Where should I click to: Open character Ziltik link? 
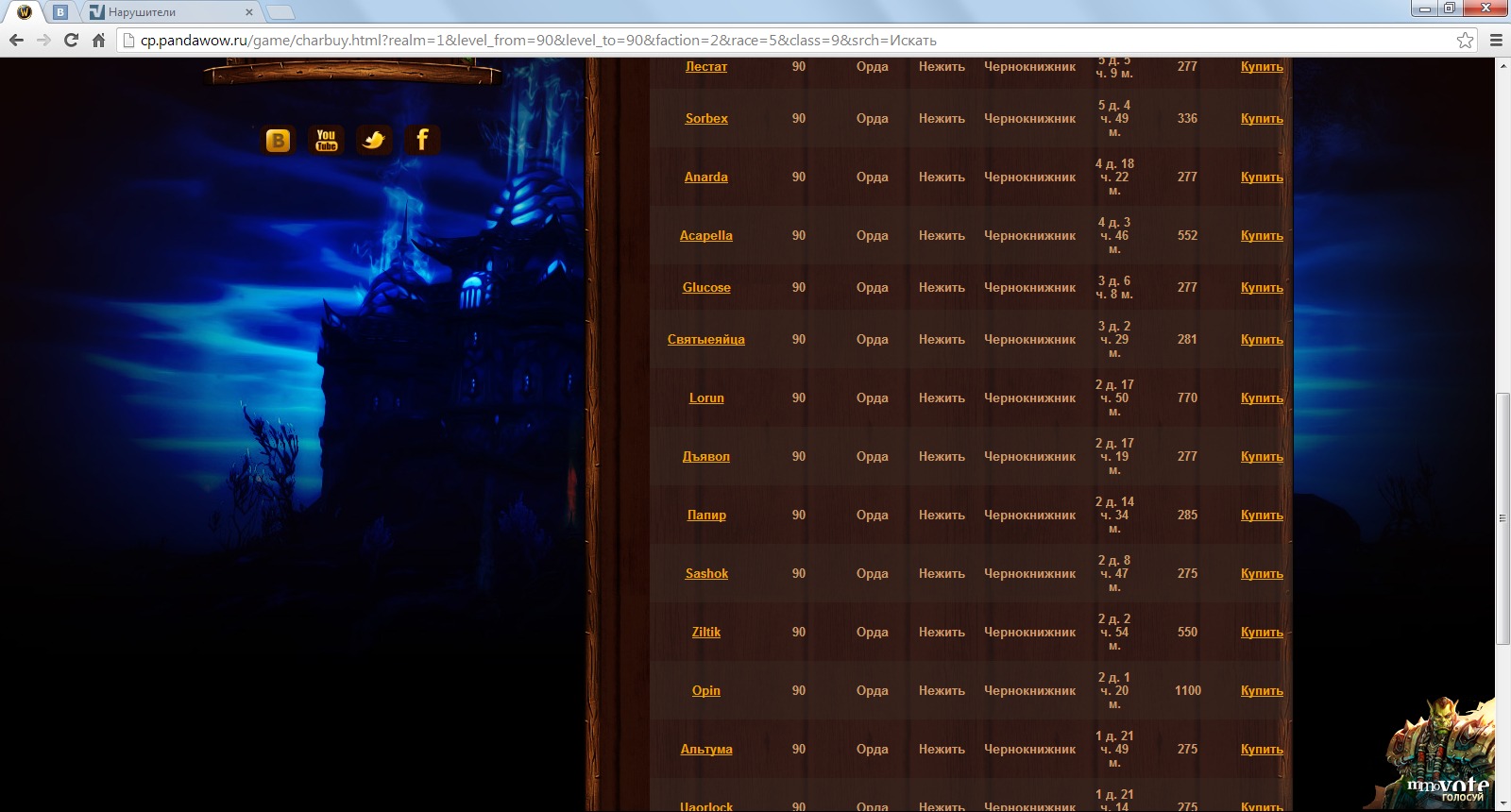coord(706,632)
